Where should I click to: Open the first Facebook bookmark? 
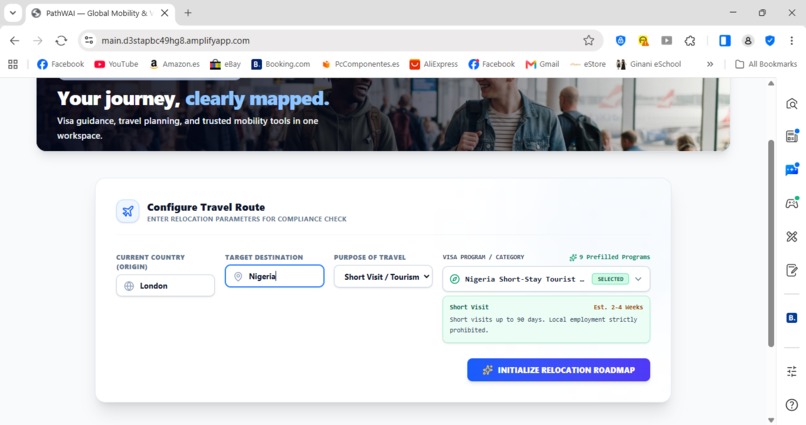(x=61, y=64)
